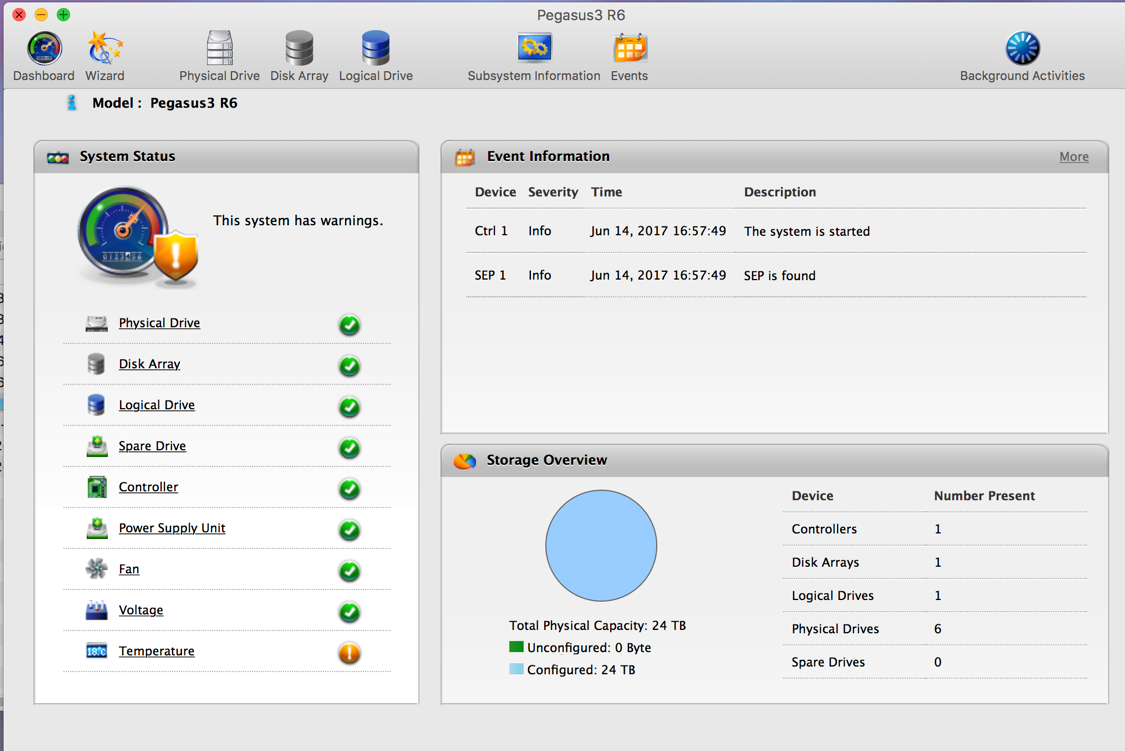Click the Configured light blue legend swatch
The width and height of the screenshot is (1125, 751).
click(516, 669)
